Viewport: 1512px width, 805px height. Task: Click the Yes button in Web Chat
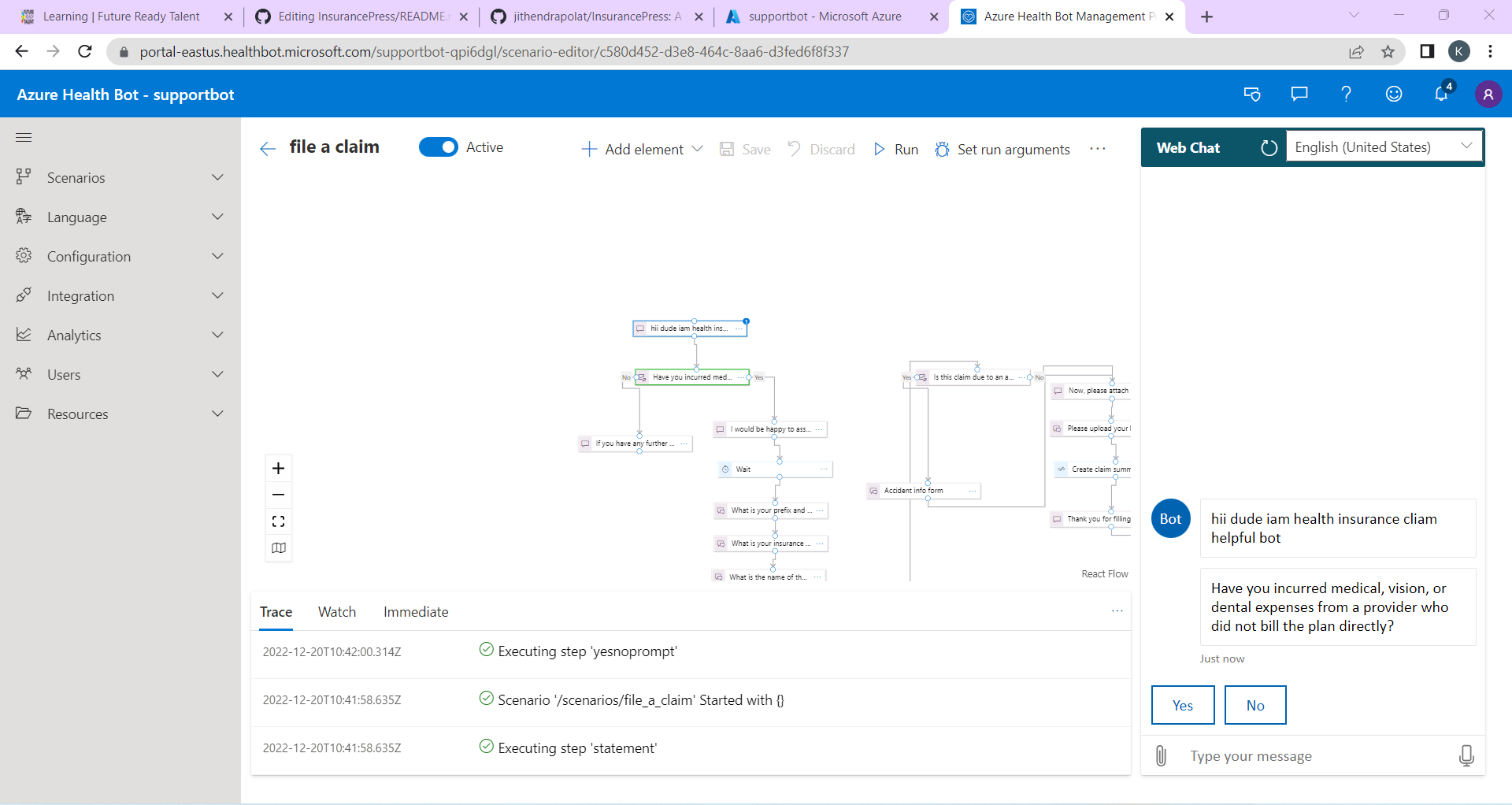[1183, 705]
